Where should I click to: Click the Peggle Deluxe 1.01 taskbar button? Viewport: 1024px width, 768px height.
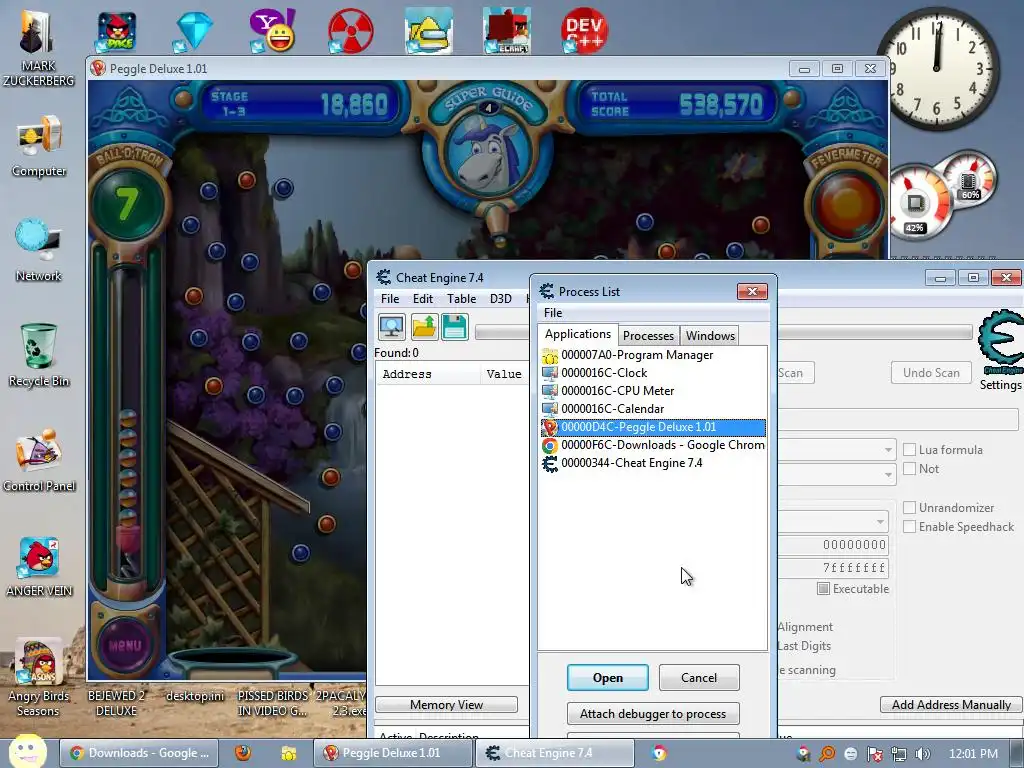392,753
